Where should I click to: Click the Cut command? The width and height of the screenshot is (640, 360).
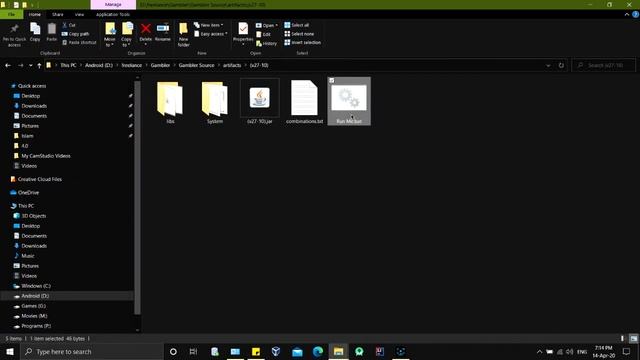click(69, 25)
